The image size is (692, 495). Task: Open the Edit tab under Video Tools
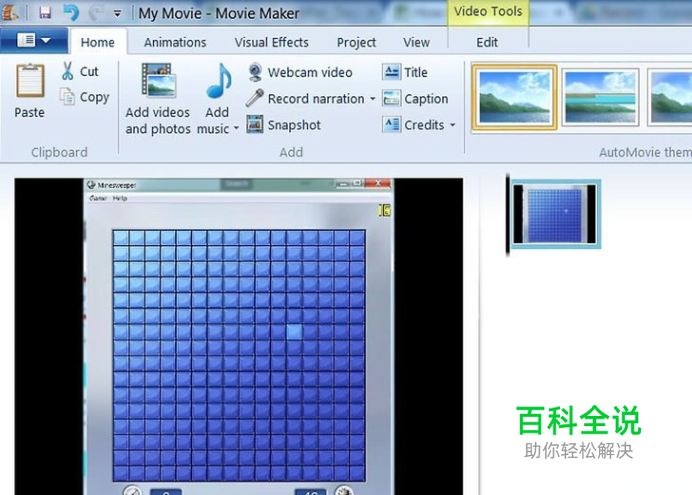(487, 42)
